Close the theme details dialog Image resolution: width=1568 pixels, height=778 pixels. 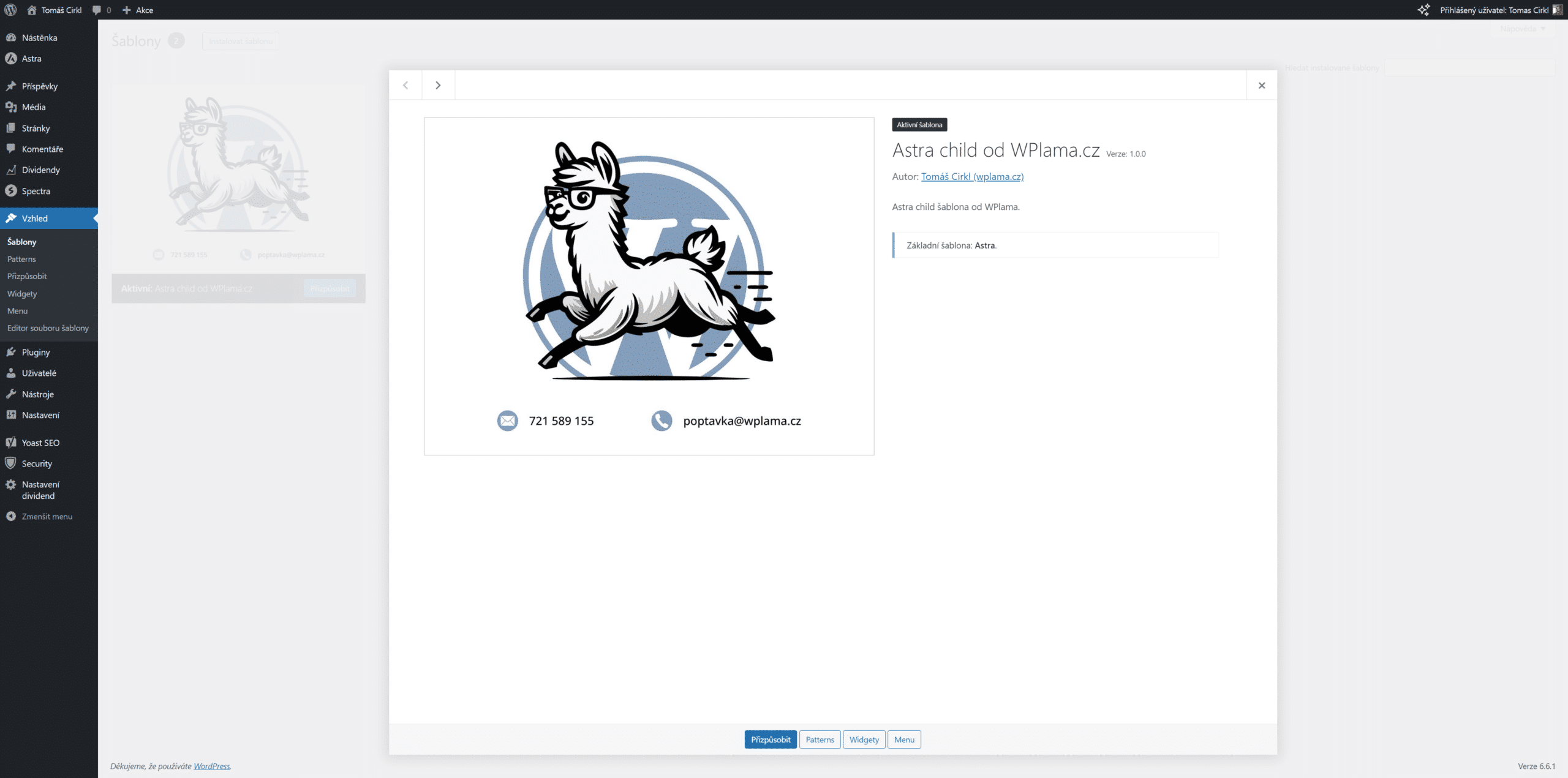[1262, 85]
